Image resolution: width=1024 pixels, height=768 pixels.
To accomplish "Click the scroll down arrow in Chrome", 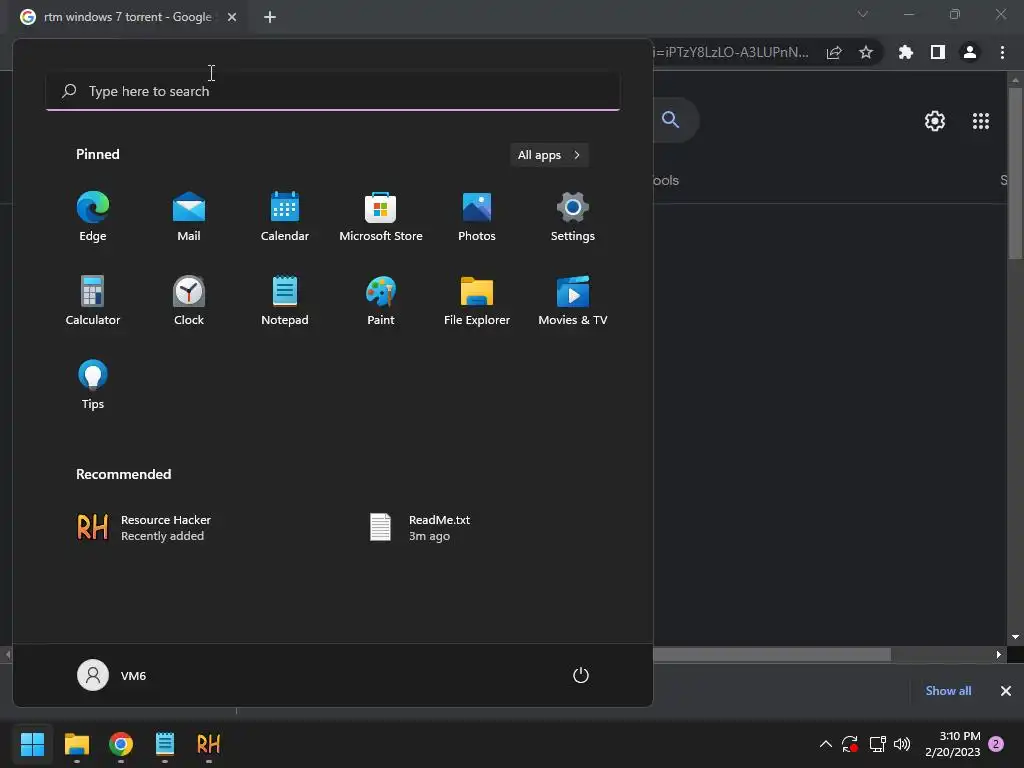I will pos(1015,637).
